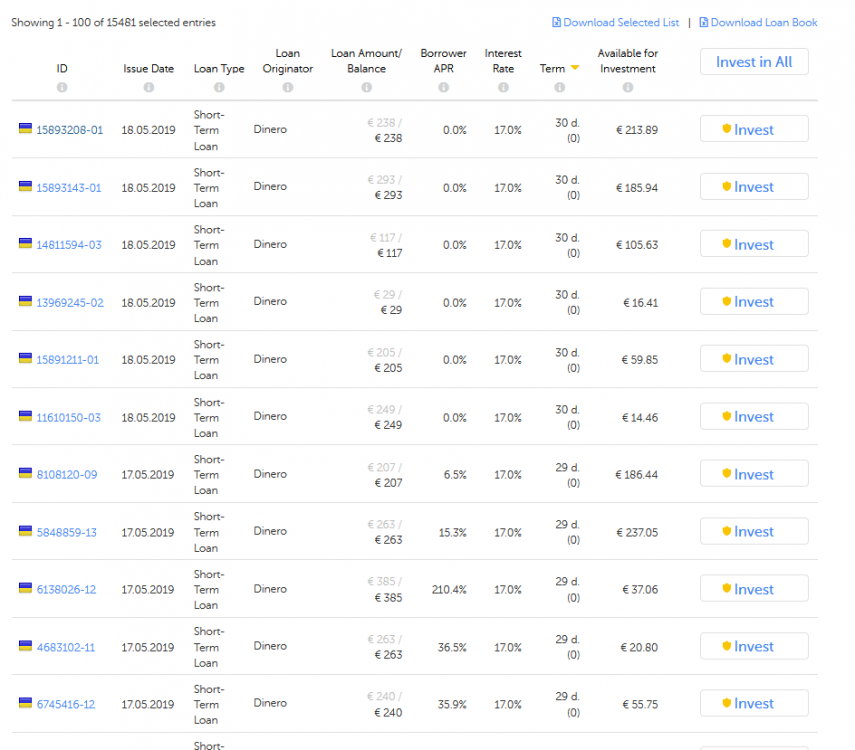The image size is (855, 750).
Task: Open the Download Loan Book link
Action: [758, 22]
